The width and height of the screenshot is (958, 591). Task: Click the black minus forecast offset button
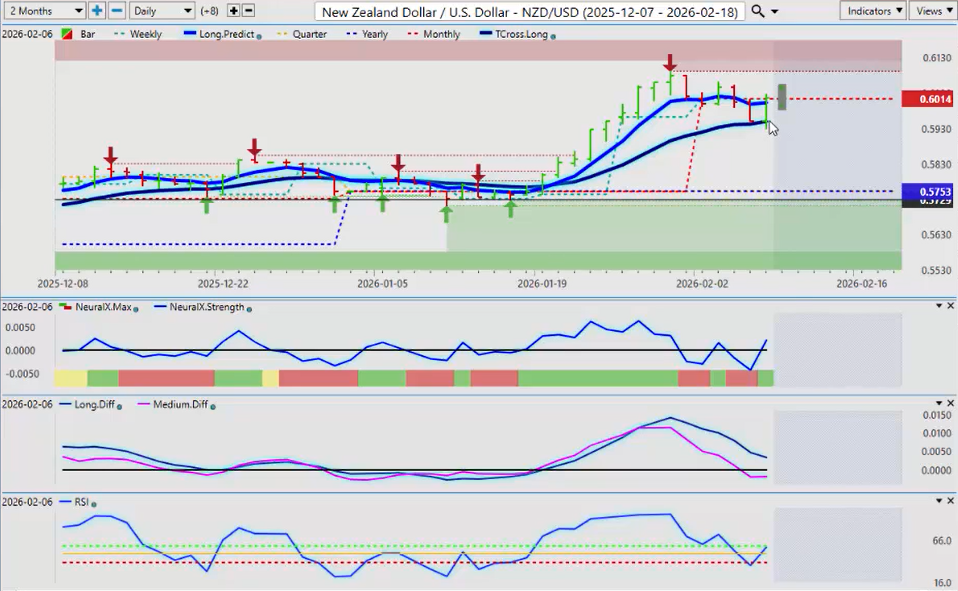pos(248,11)
